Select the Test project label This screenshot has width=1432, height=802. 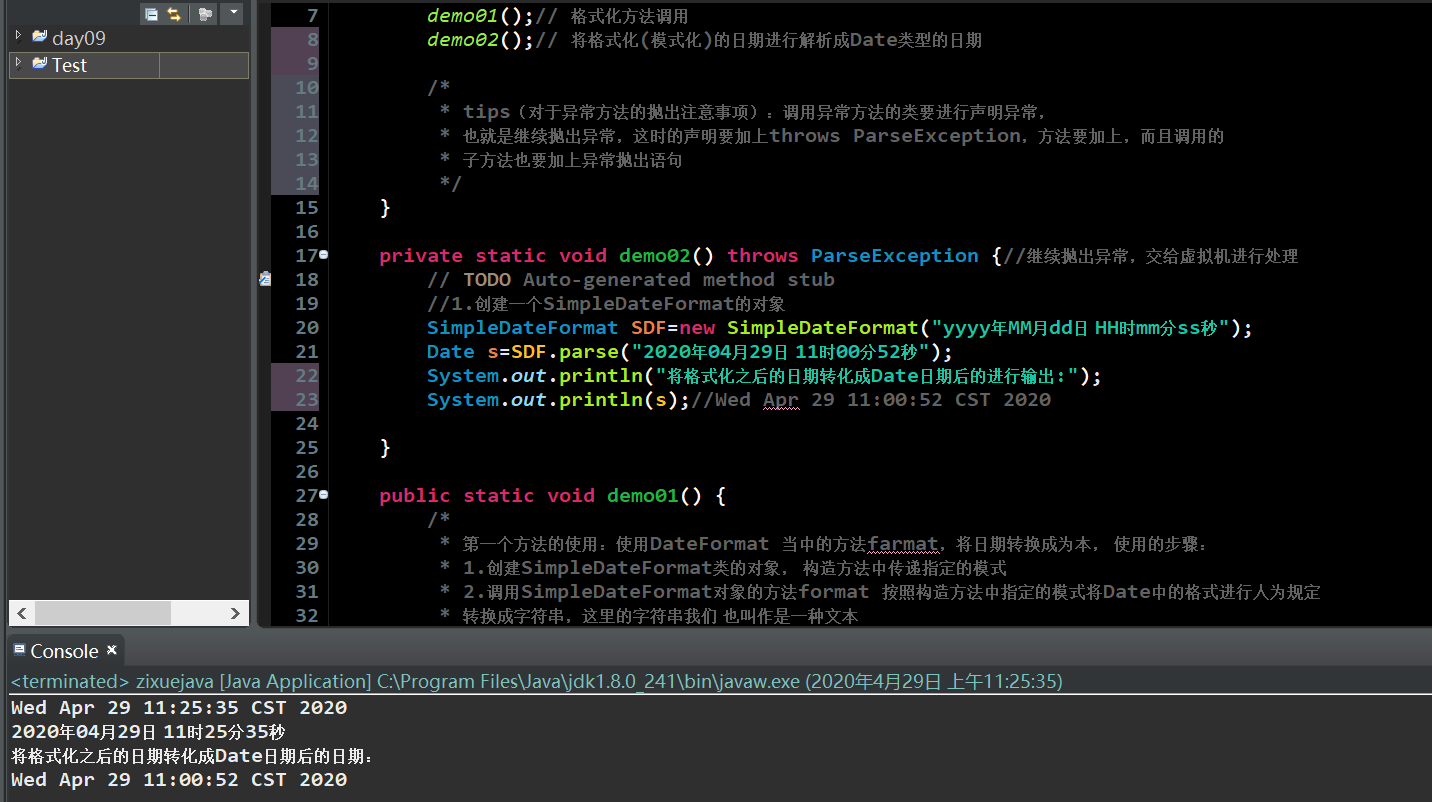pyautogui.click(x=69, y=65)
